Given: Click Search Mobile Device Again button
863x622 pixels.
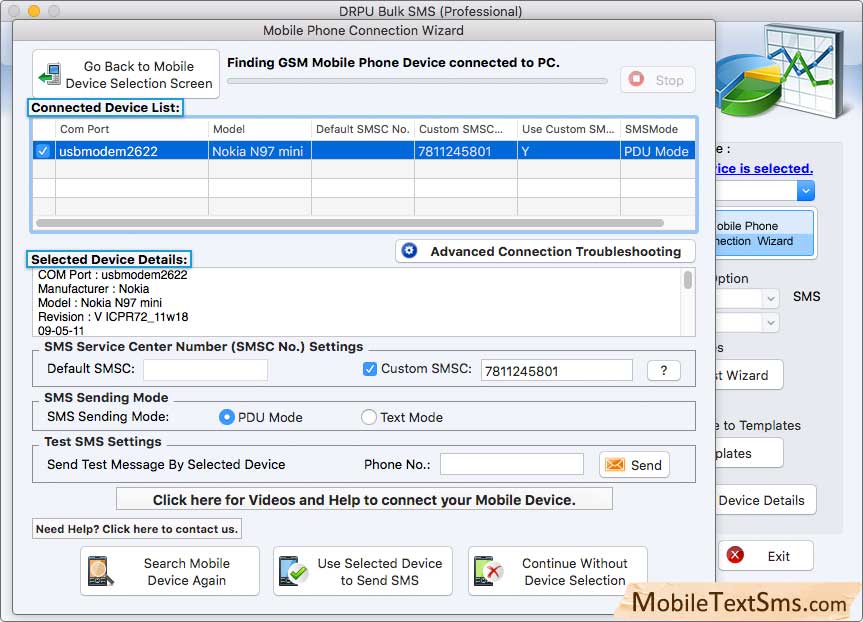Looking at the screenshot, I should (x=170, y=571).
